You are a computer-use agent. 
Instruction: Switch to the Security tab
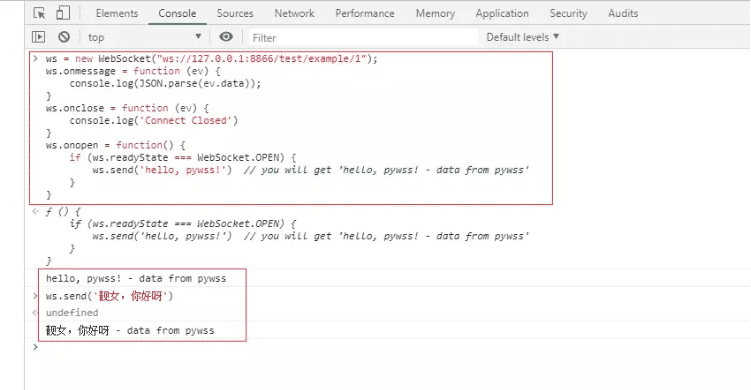click(x=568, y=13)
